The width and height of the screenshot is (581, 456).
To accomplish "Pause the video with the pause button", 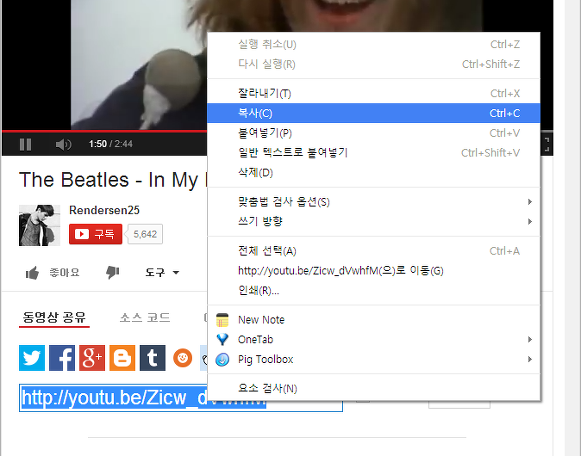I will tap(25, 144).
